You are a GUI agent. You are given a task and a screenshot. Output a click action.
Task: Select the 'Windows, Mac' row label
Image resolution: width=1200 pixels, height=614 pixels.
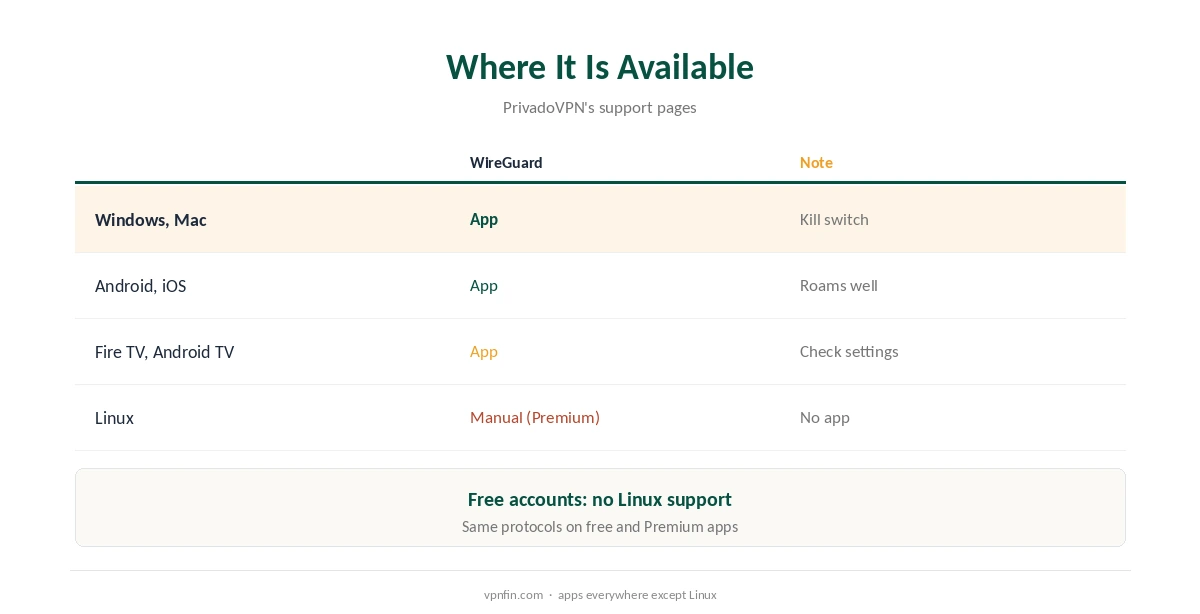pyautogui.click(x=151, y=220)
